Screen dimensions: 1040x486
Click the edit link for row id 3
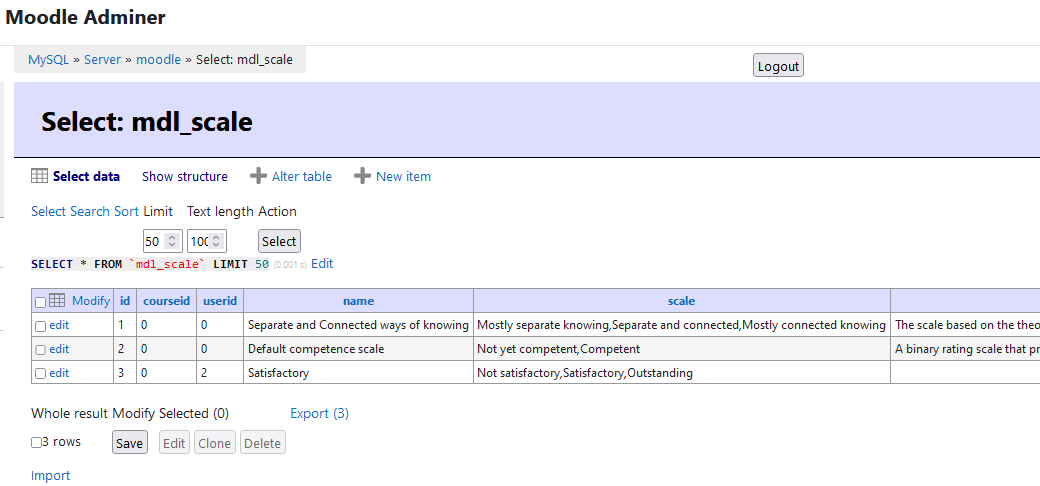point(59,373)
